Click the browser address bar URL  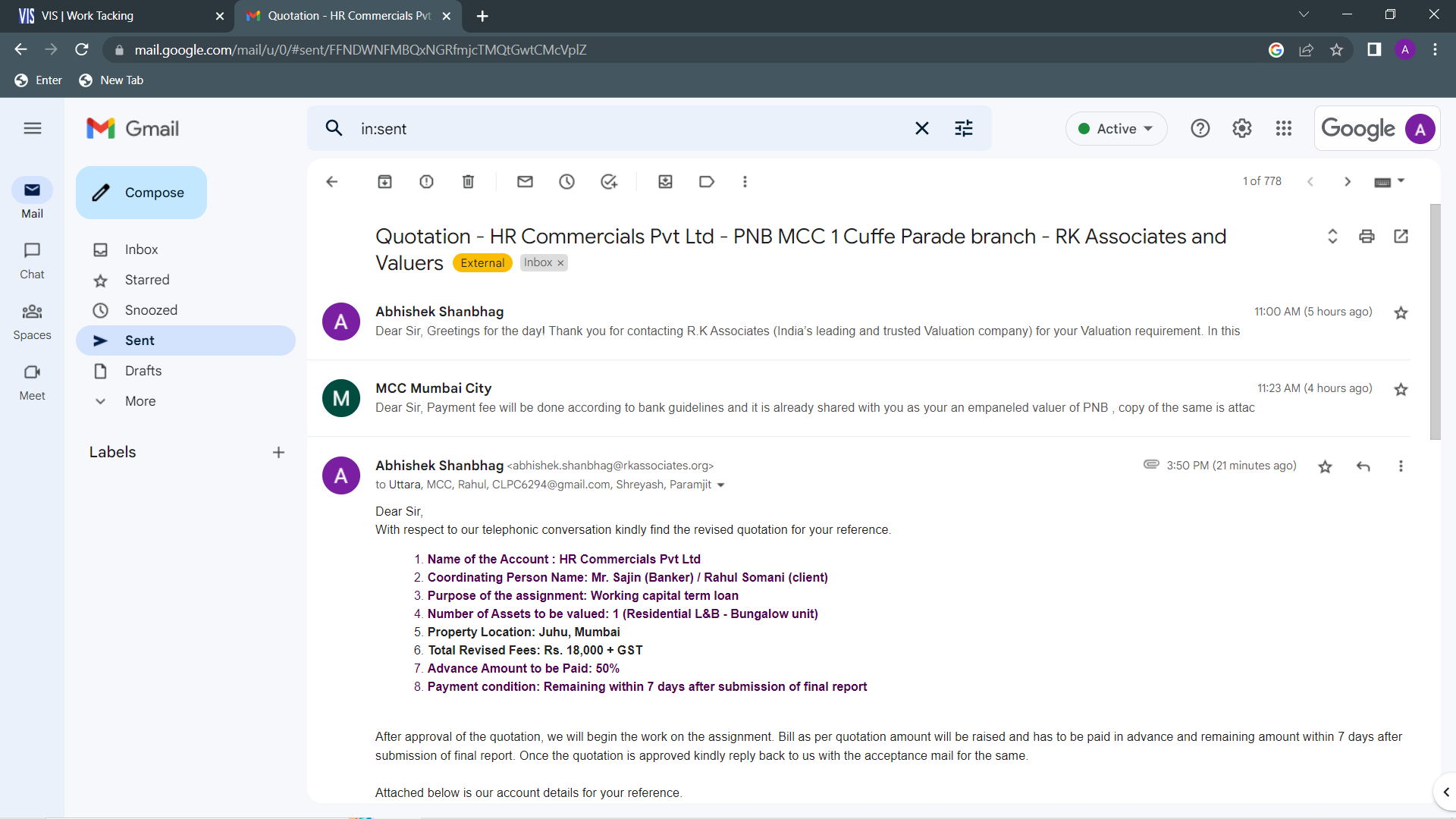pos(360,50)
